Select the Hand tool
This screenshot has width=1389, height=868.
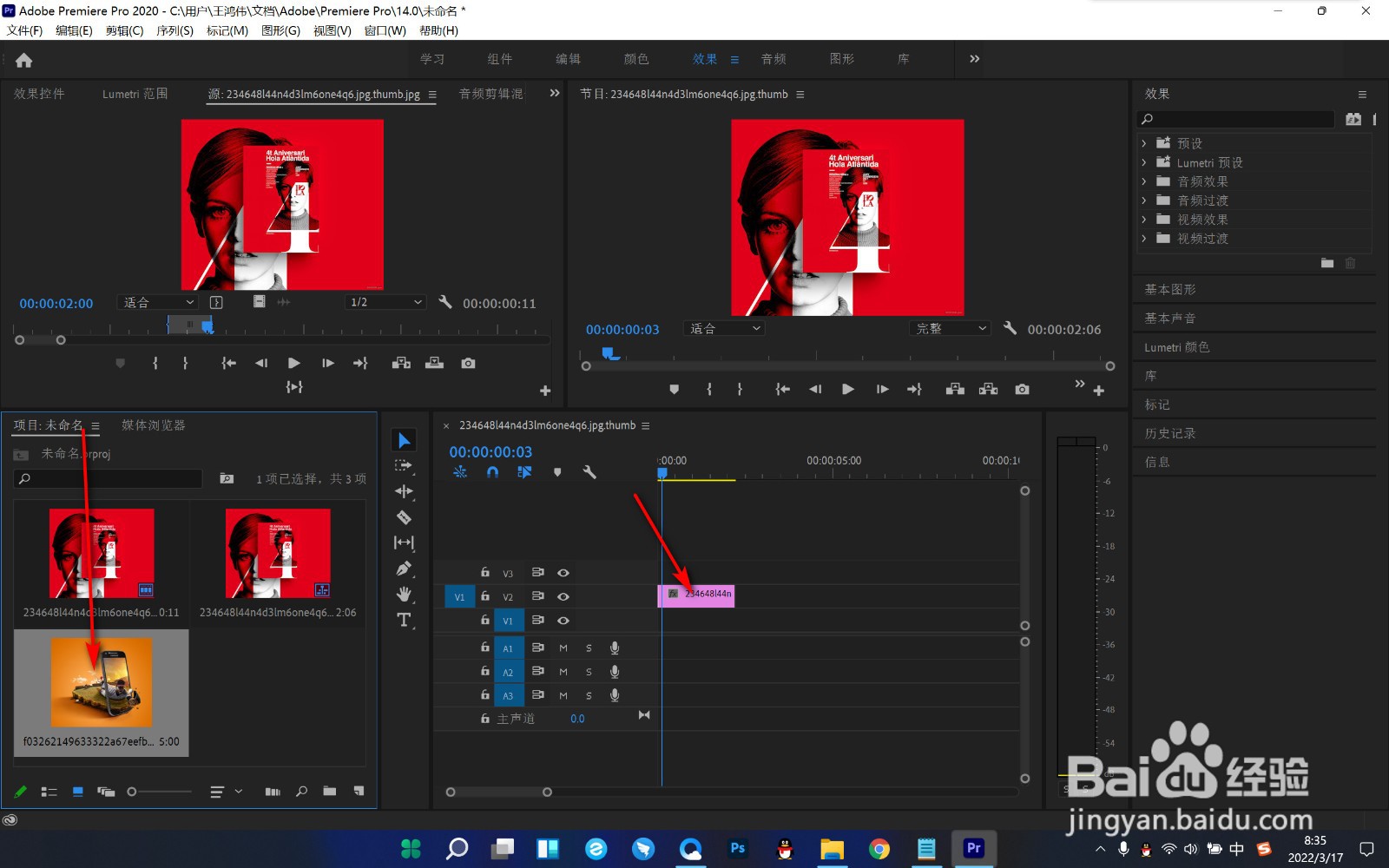[x=404, y=594]
